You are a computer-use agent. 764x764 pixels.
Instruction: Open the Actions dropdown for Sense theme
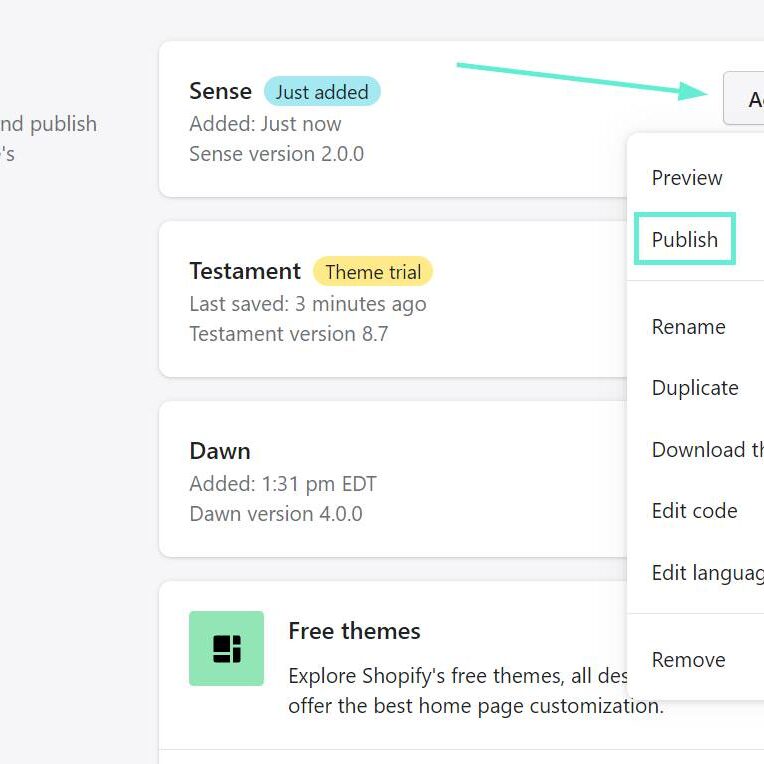pos(745,98)
